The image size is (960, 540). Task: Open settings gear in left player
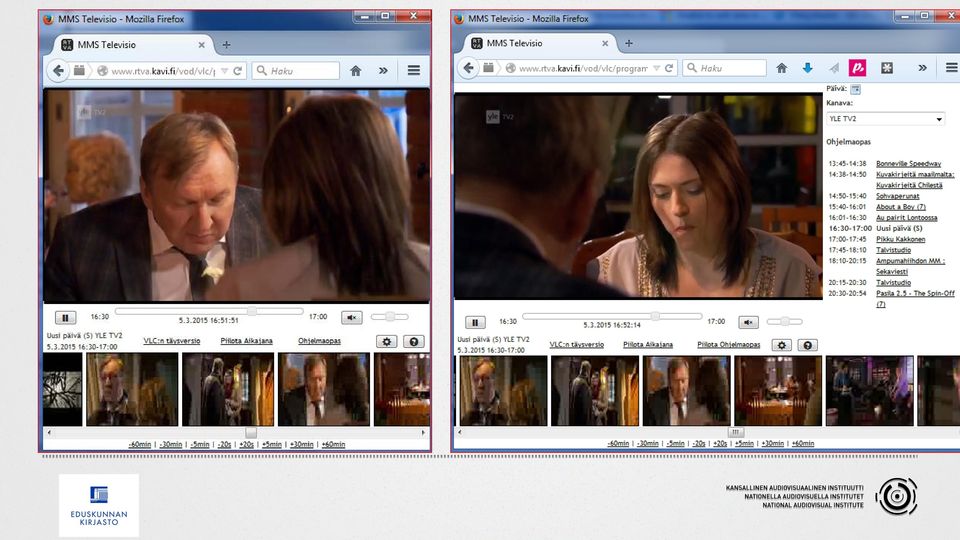coord(386,342)
